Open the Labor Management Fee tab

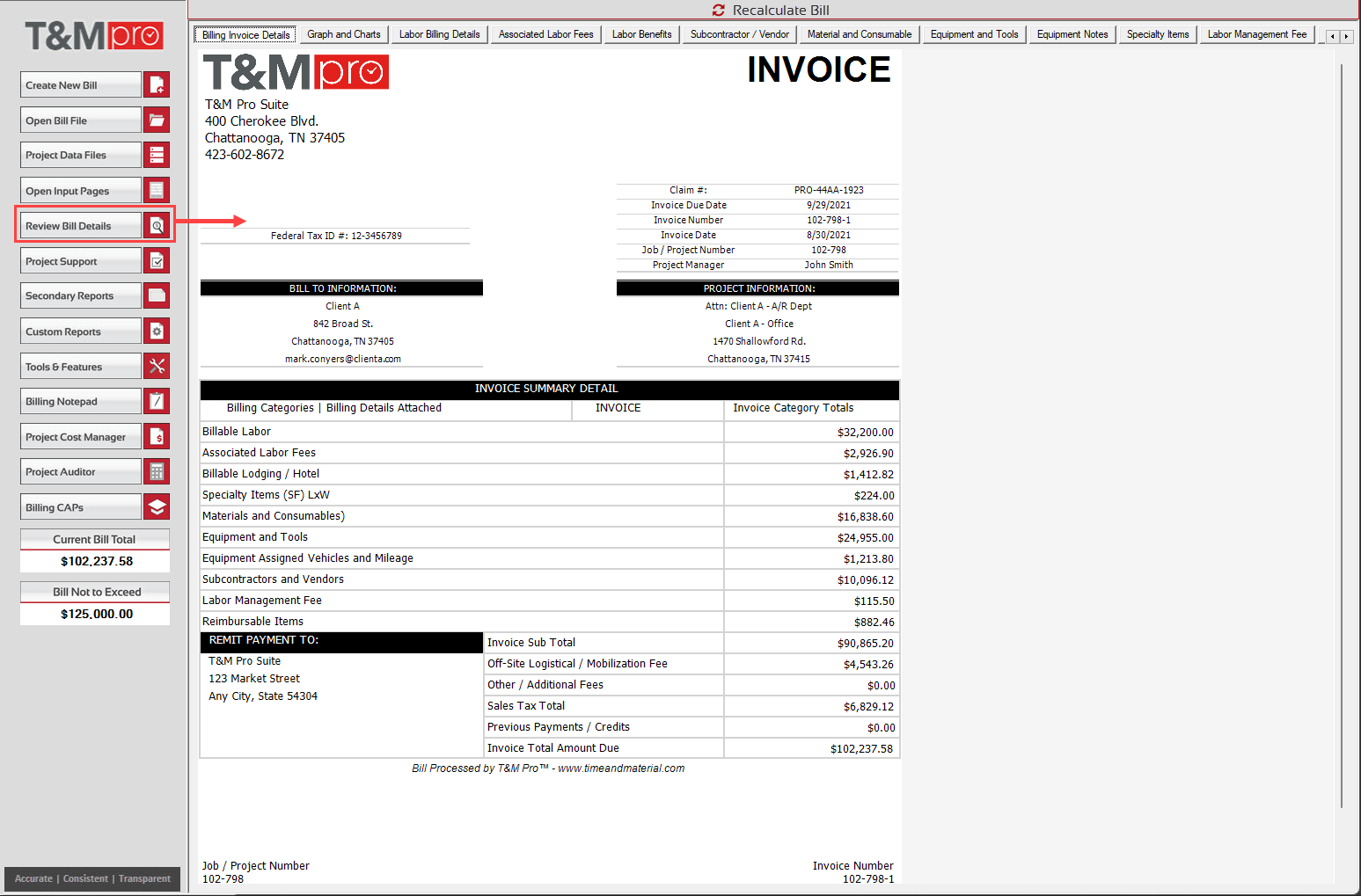point(1257,34)
